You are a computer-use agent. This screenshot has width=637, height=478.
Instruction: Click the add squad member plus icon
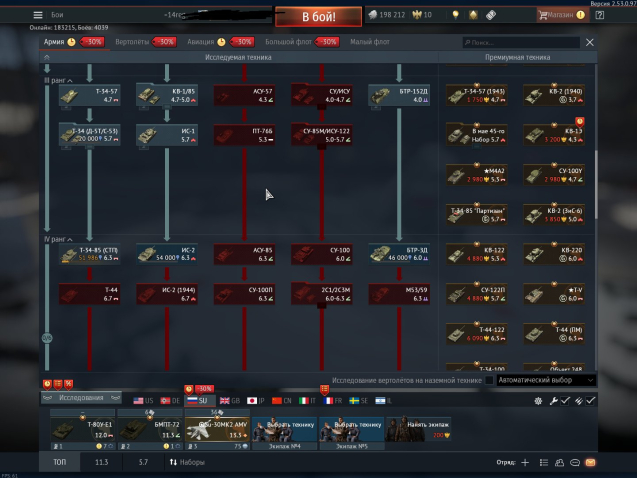click(526, 463)
